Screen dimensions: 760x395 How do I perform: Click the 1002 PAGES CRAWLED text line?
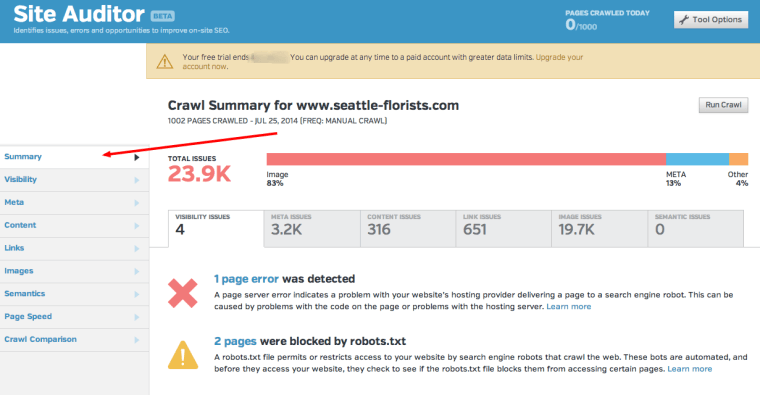point(277,121)
